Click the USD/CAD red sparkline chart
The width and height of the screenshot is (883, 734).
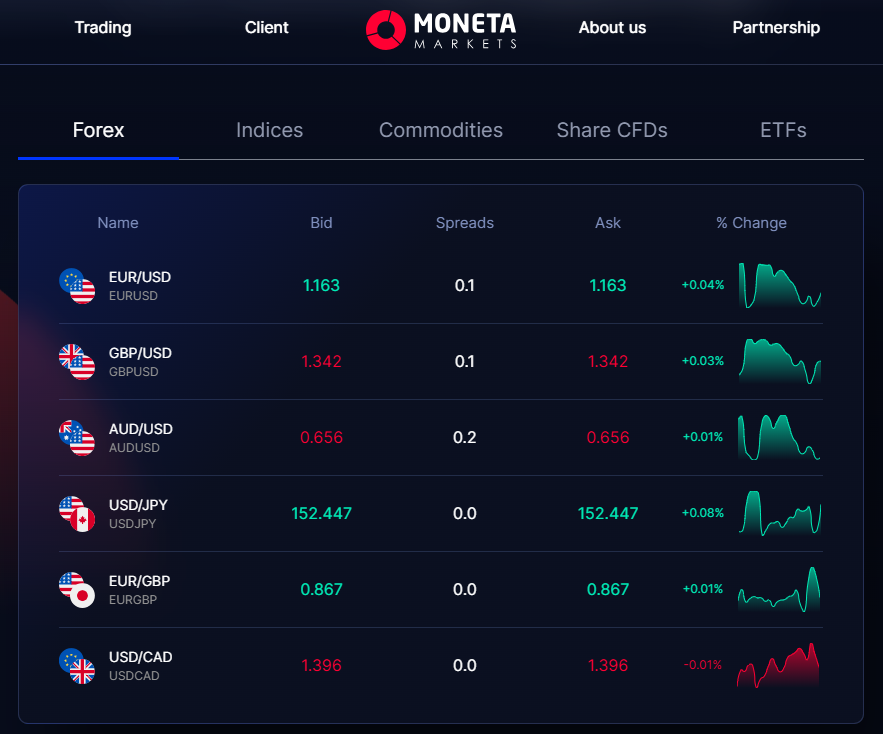(779, 665)
